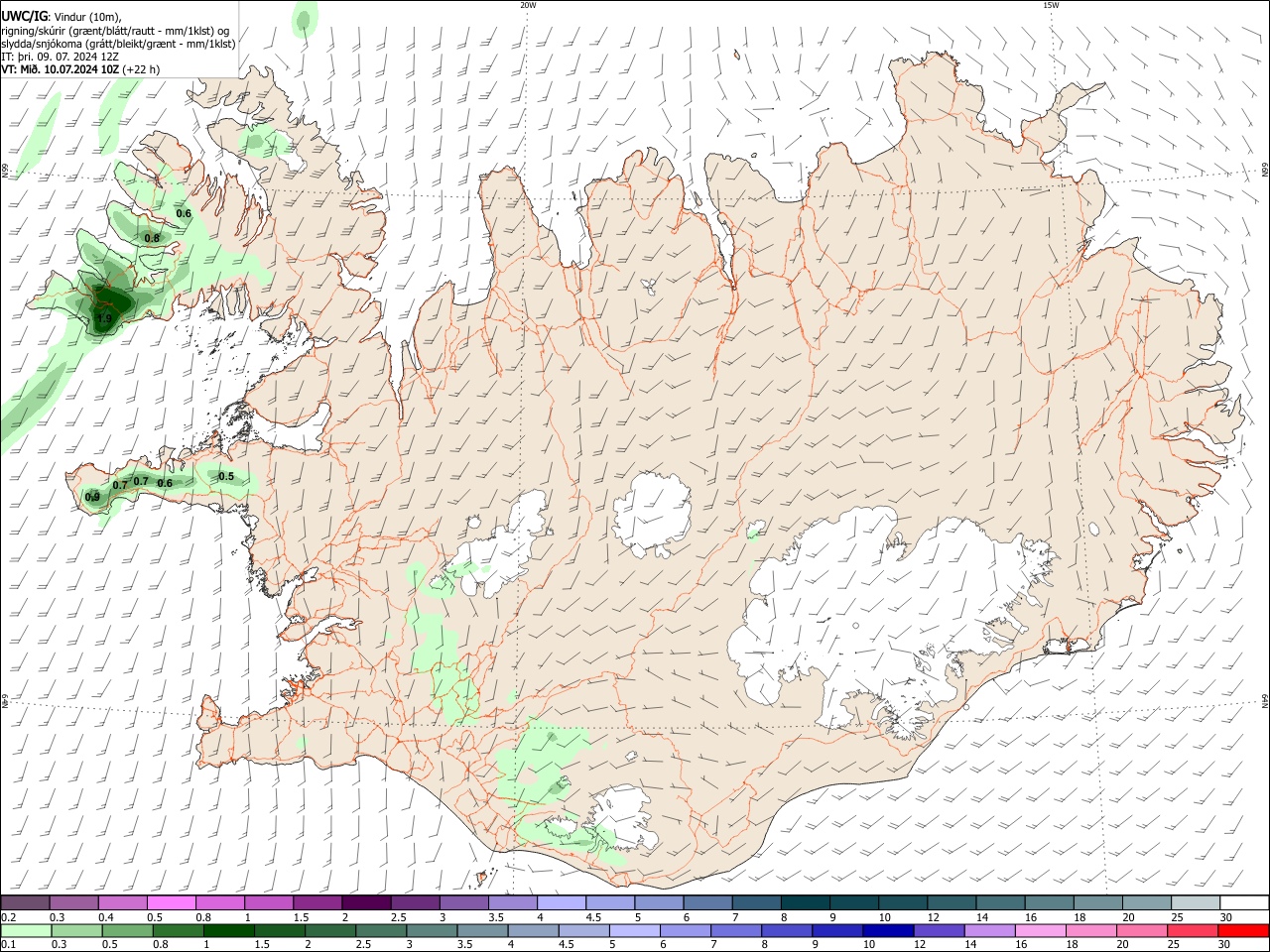Click the rigning/skúrir legend description line
The image size is (1270, 952).
coord(115,31)
